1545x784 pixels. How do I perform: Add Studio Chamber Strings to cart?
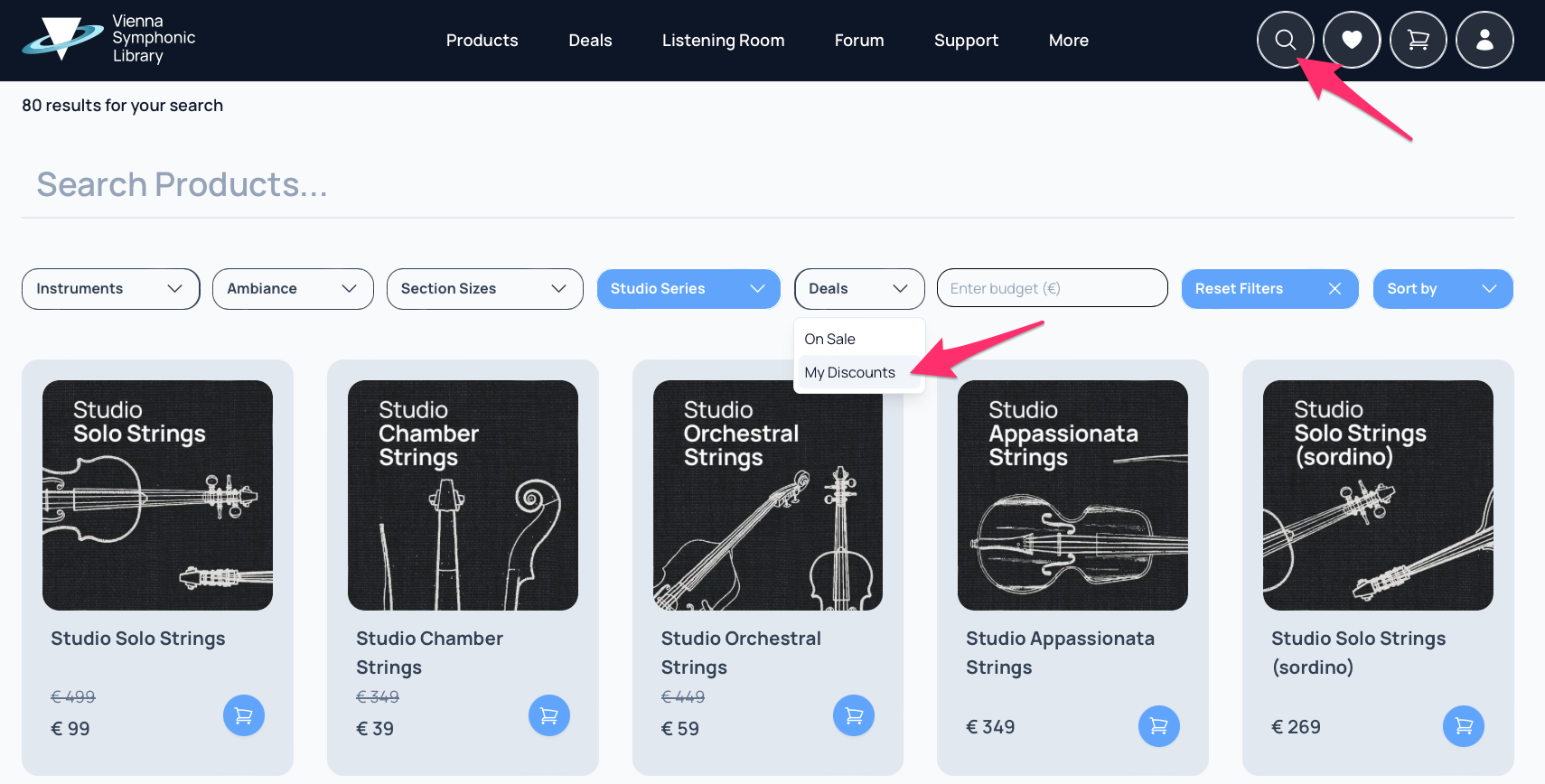click(x=549, y=715)
